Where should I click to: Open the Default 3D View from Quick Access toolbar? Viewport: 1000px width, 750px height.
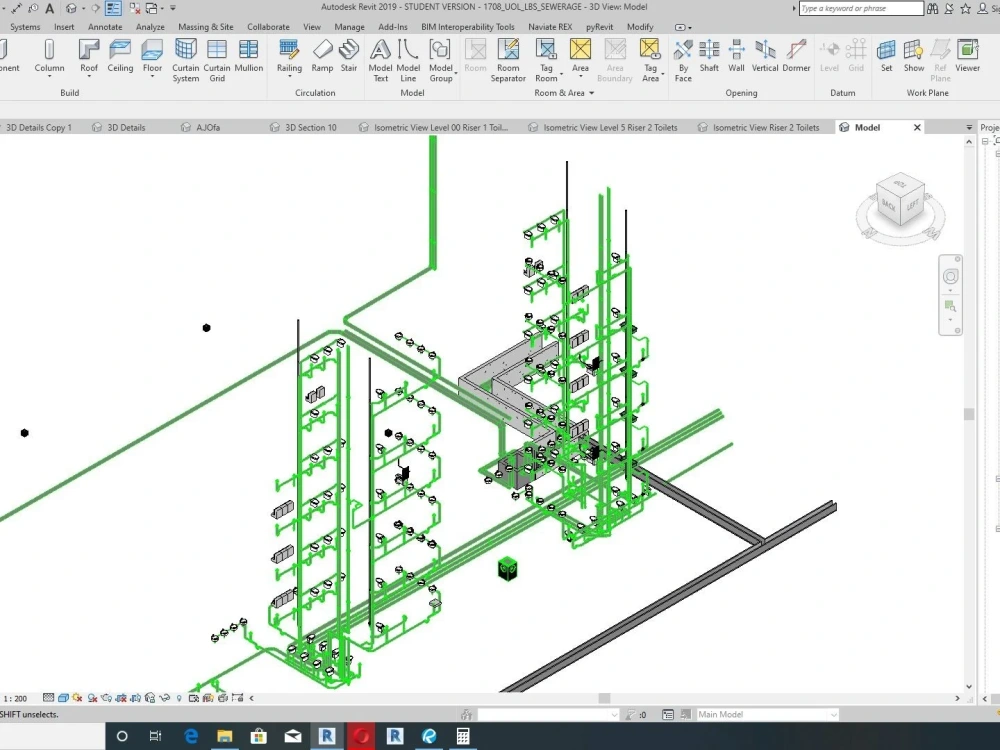point(70,8)
